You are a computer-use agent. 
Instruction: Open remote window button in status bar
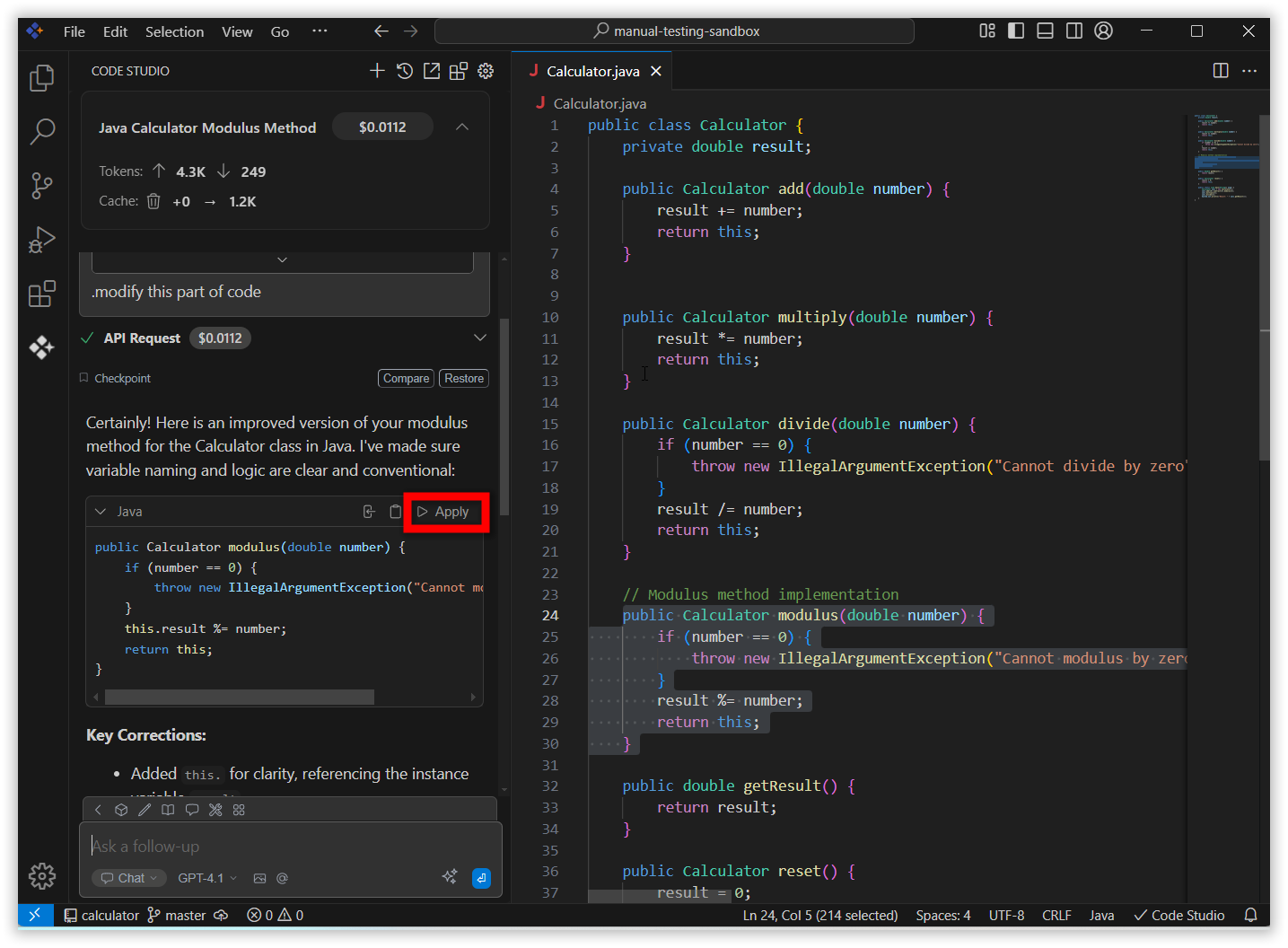34,915
